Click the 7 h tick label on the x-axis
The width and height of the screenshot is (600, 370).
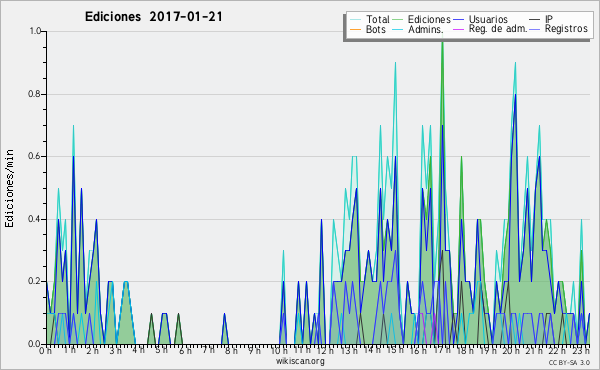pos(208,350)
